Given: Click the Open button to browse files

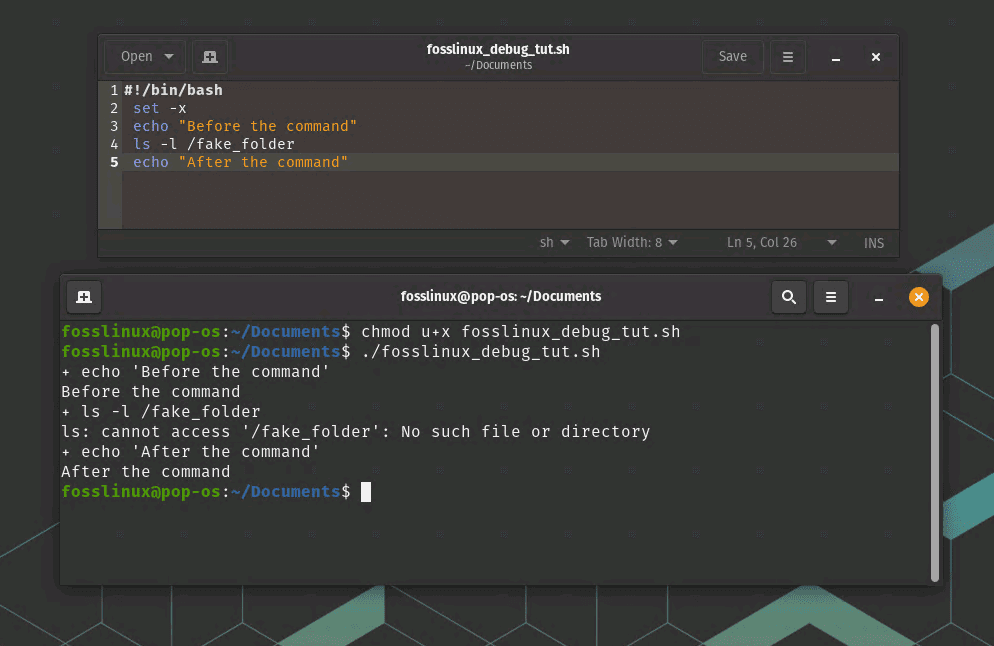Looking at the screenshot, I should click(x=136, y=57).
